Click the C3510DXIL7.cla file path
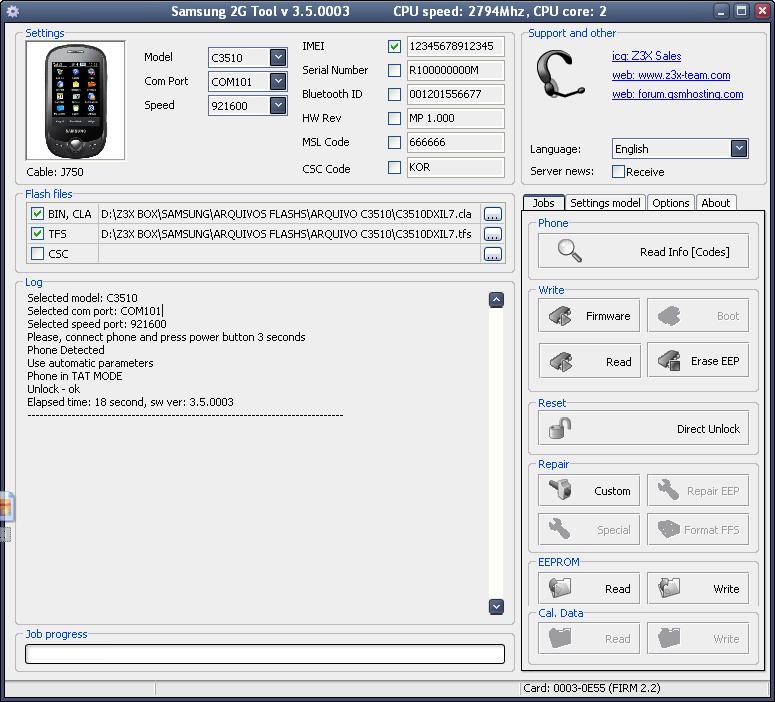Viewport: 775px width, 702px height. coord(289,214)
